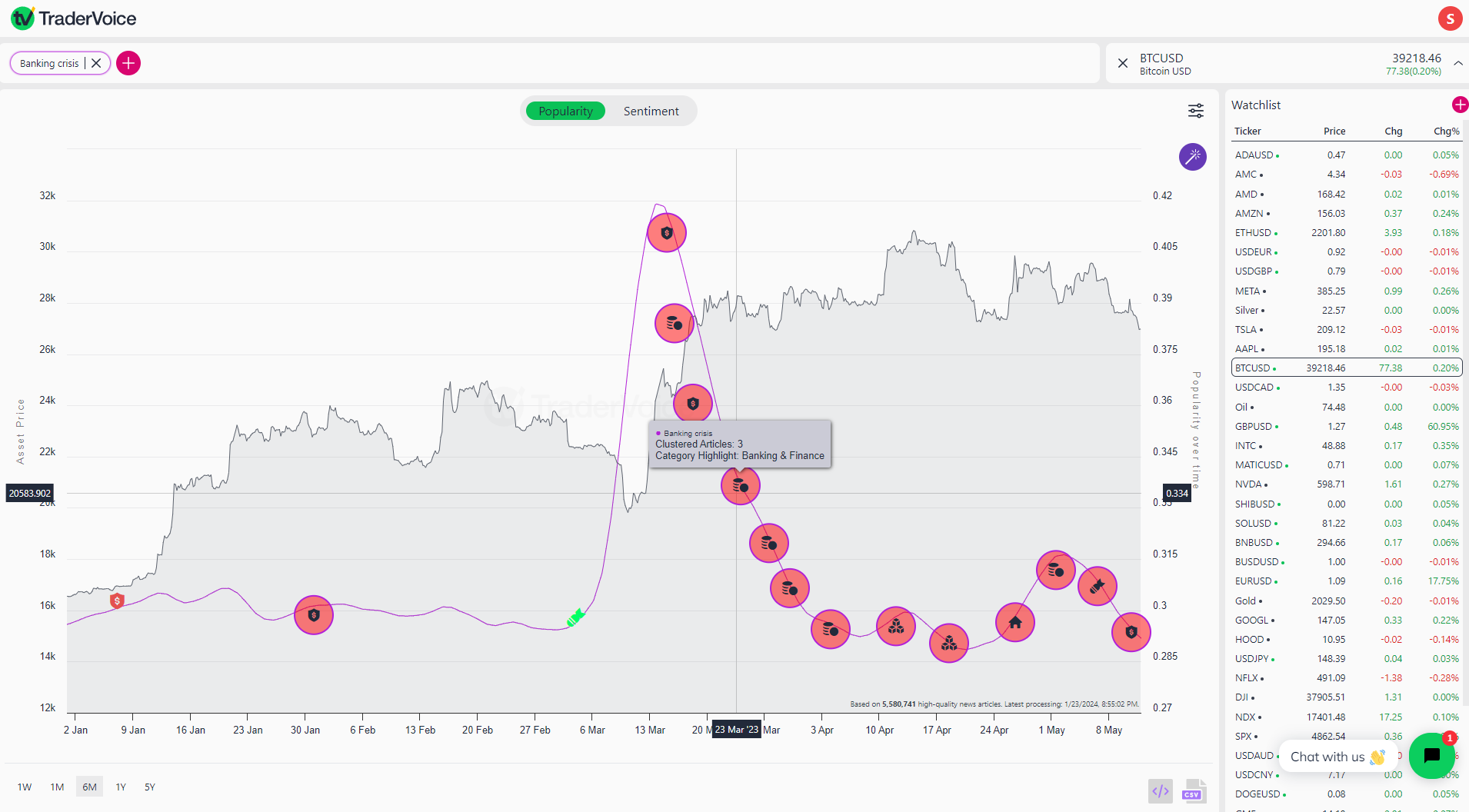Close the BTCUSD asset panel
The image size is (1469, 812).
tap(1123, 63)
